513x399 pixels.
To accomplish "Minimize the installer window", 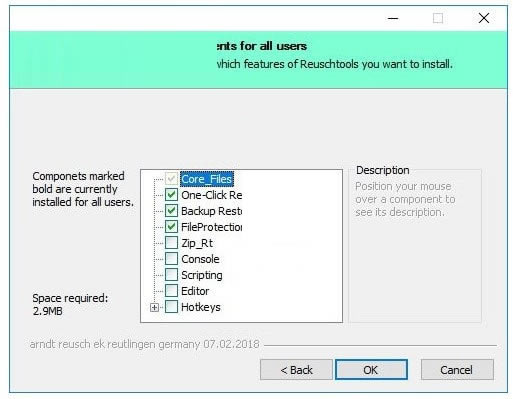I will pyautogui.click(x=393, y=18).
